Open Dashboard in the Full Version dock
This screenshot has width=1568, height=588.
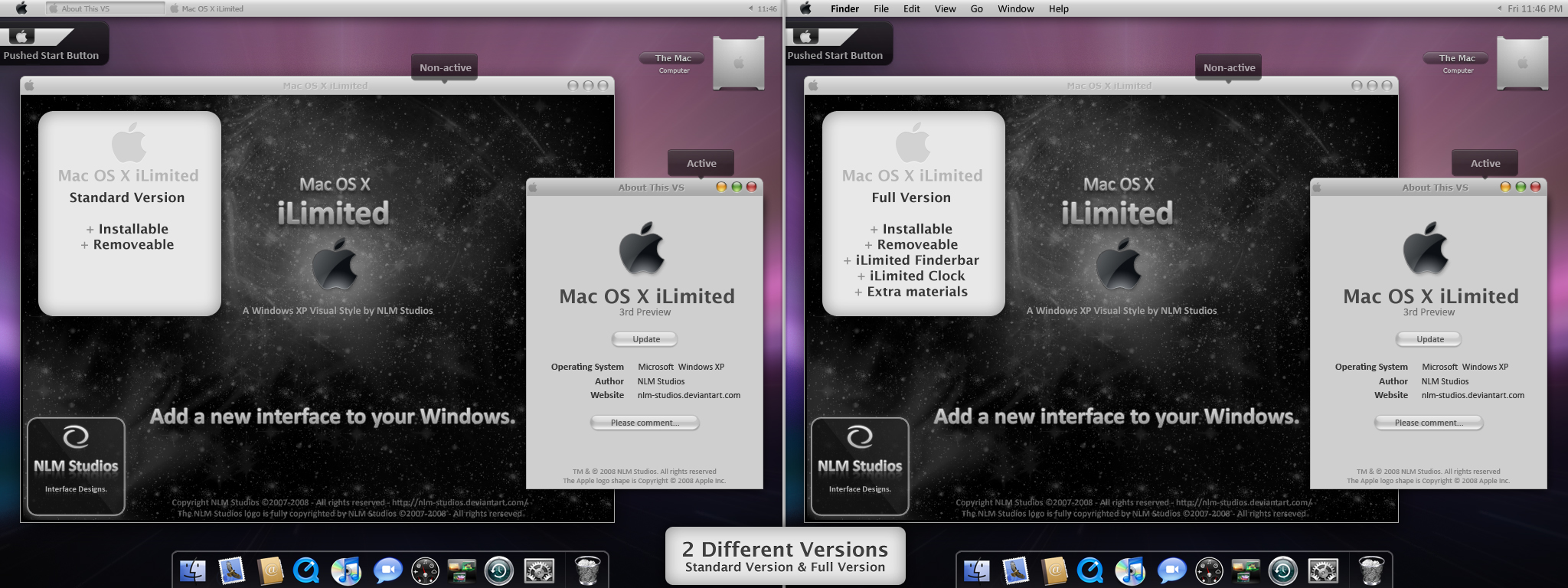click(1209, 571)
